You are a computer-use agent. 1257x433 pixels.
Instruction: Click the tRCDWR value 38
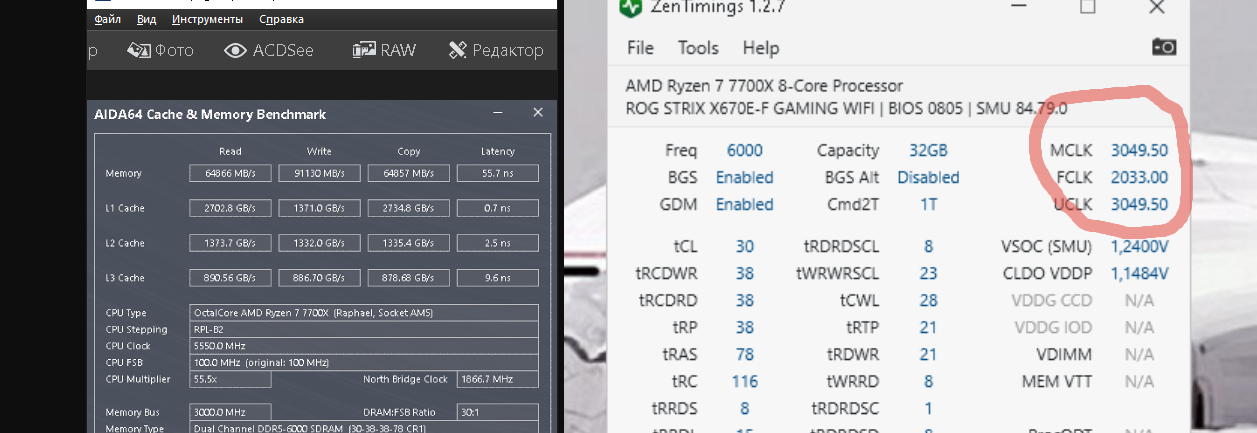point(745,273)
